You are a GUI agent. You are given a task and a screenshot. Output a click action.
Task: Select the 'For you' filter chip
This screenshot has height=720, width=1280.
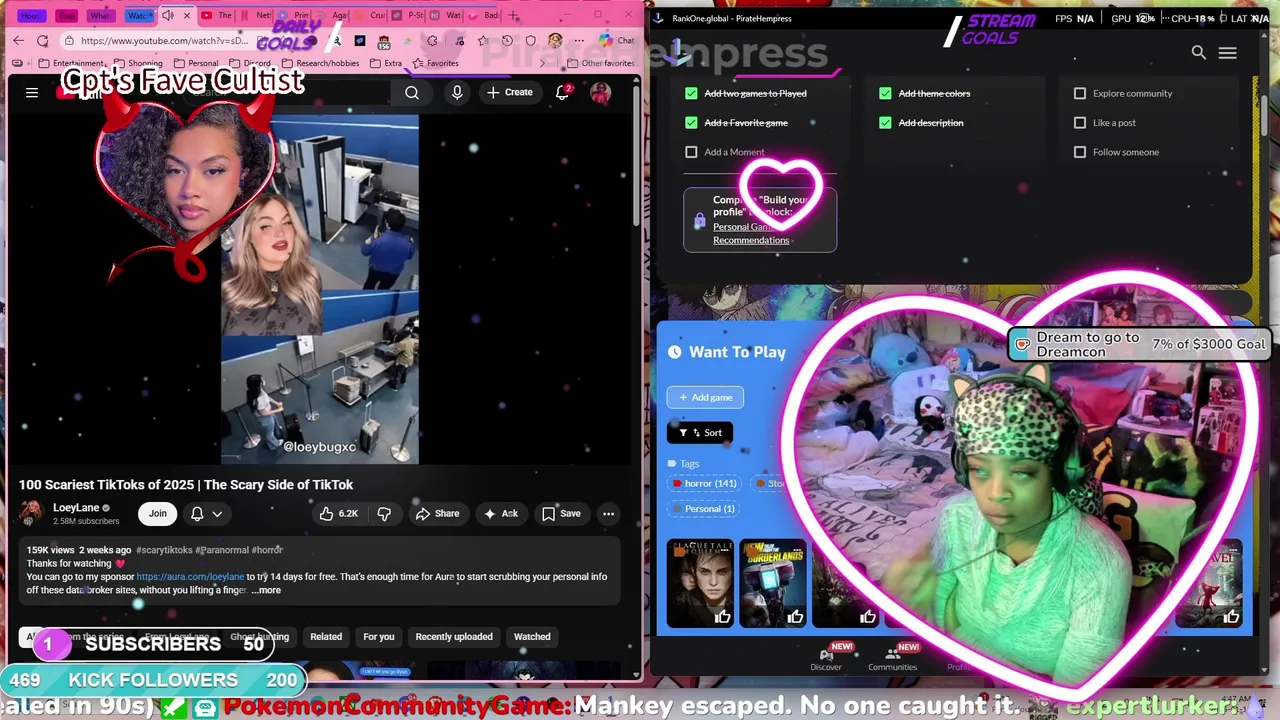[379, 637]
